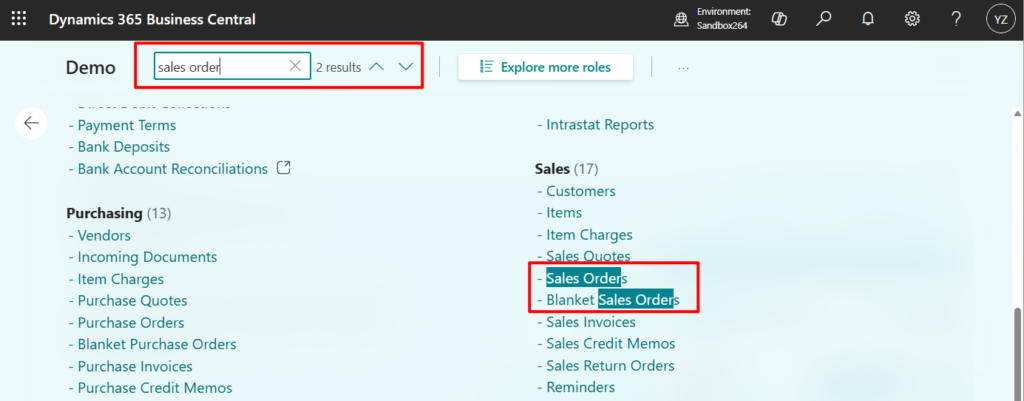Click the Explore more roles button
Image resolution: width=1024 pixels, height=401 pixels.
(x=546, y=67)
